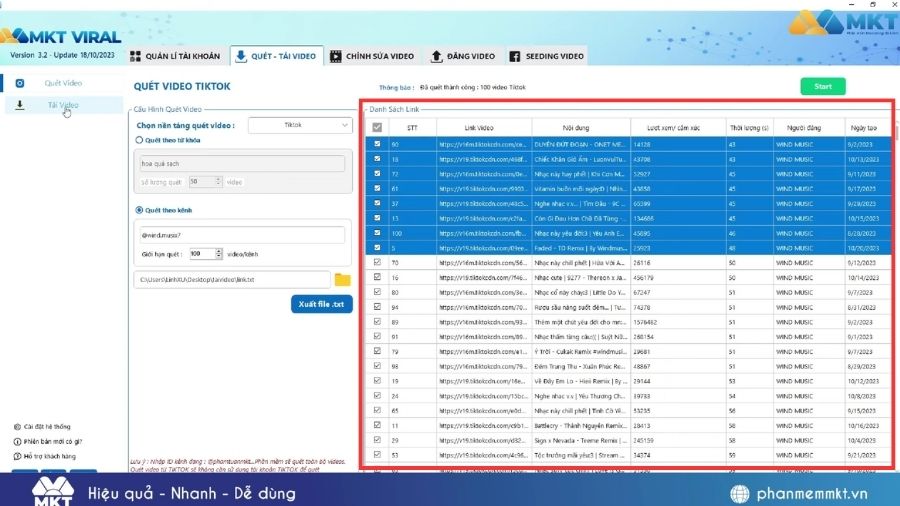
Task: Click the Giới hạn quét number stepper arrows
Action: (220, 254)
